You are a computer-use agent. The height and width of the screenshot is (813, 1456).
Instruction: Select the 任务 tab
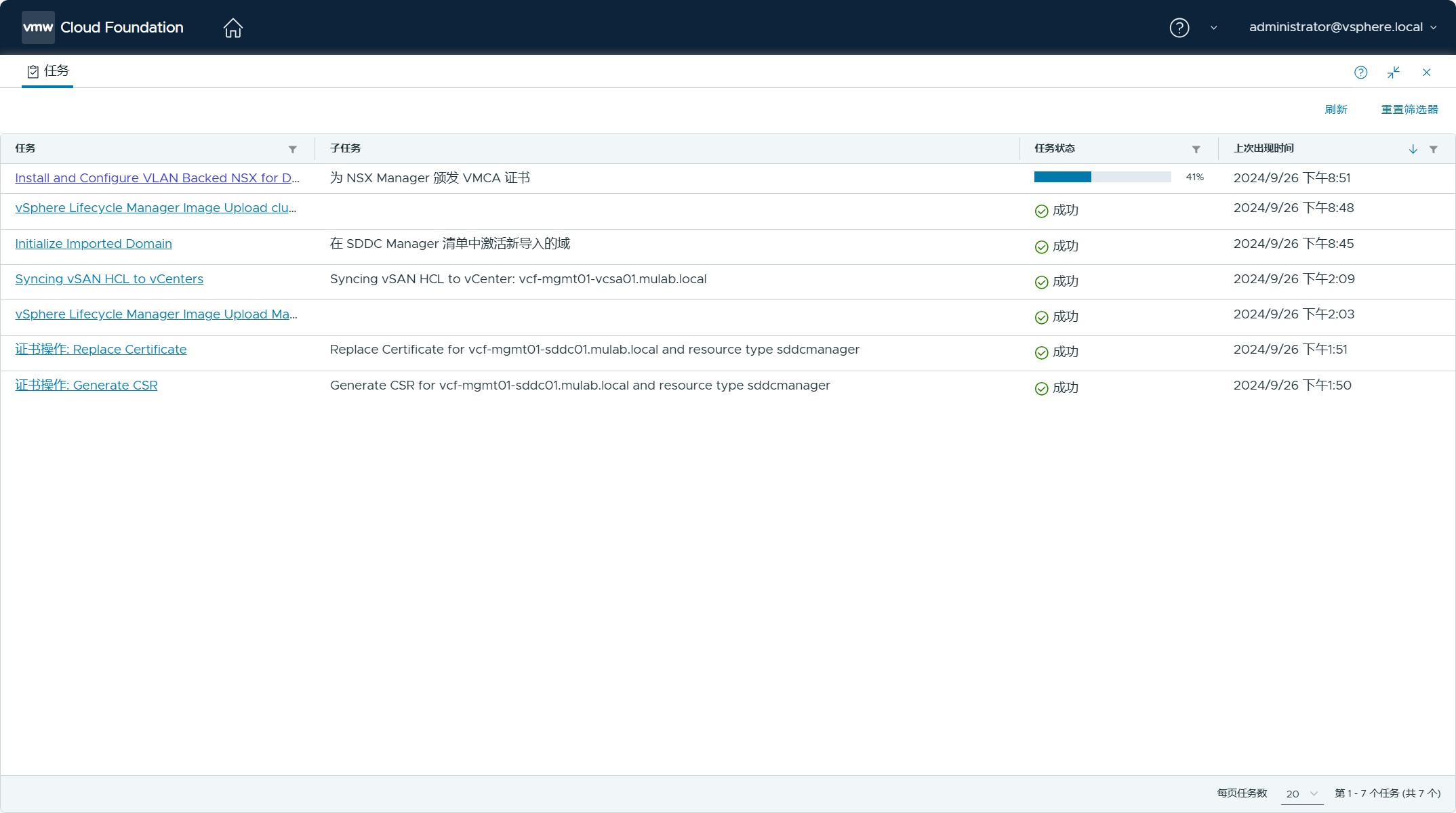(x=47, y=71)
